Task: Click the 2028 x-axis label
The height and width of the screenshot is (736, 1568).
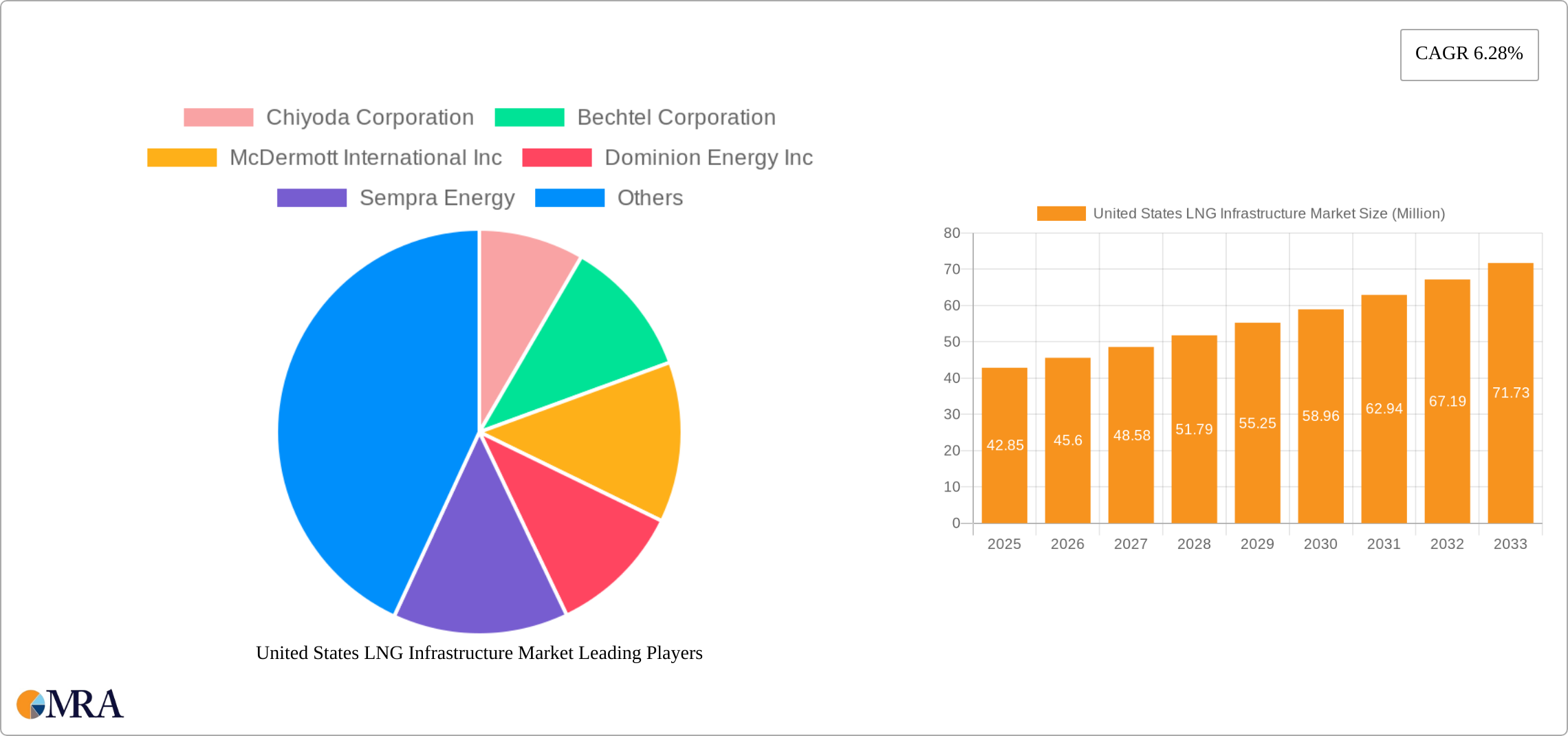Action: pos(1195,544)
